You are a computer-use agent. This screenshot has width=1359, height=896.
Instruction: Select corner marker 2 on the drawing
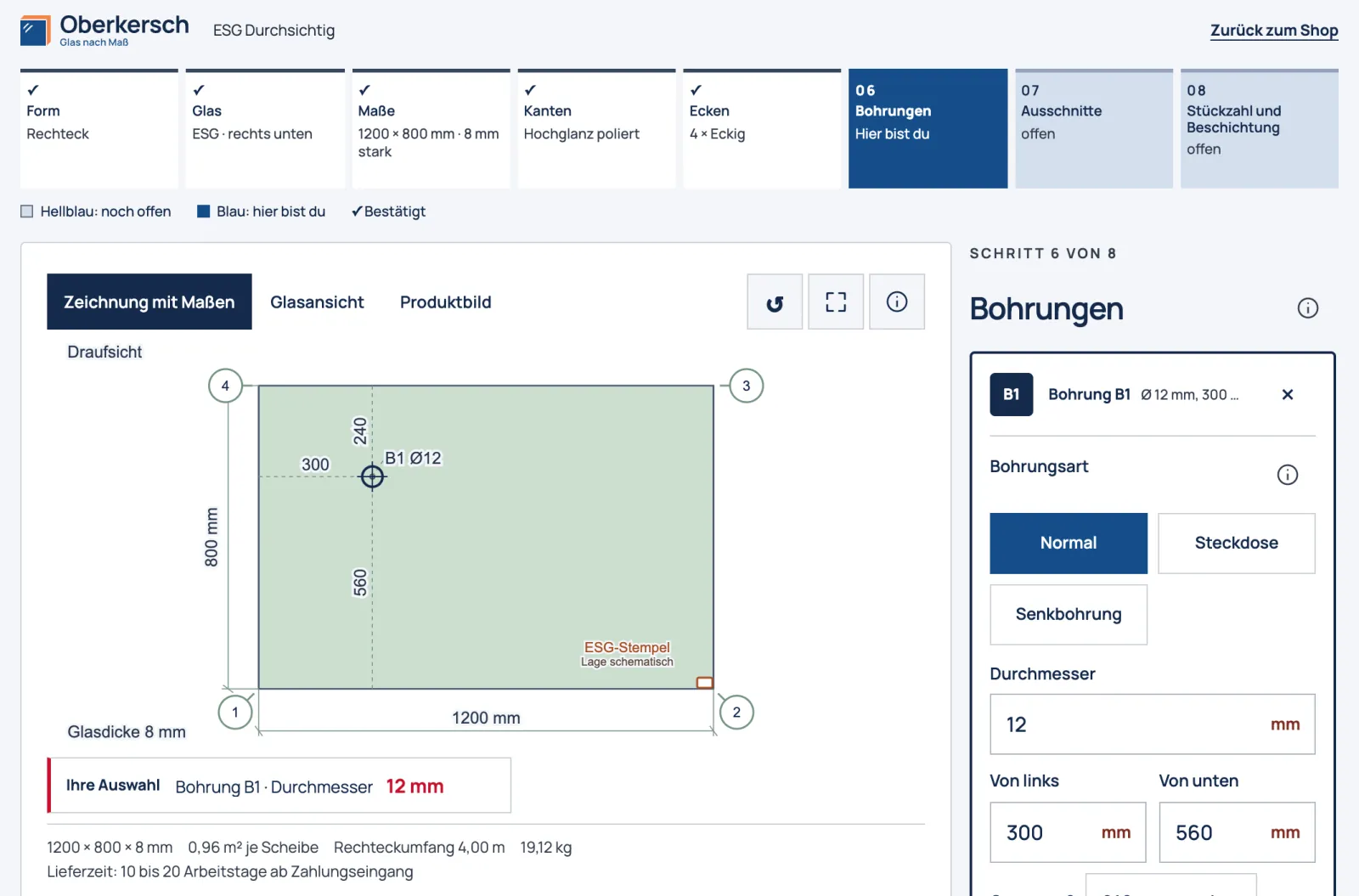pyautogui.click(x=736, y=713)
